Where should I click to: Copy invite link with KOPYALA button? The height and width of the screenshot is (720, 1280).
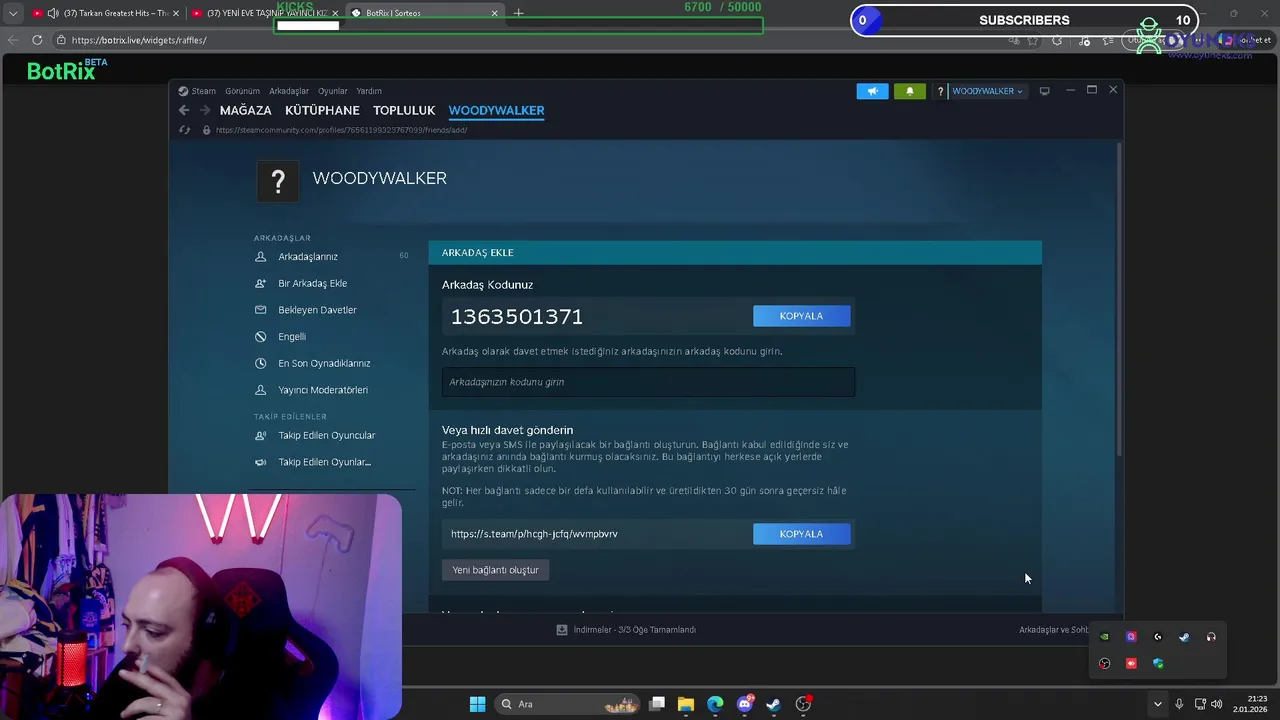(x=801, y=534)
